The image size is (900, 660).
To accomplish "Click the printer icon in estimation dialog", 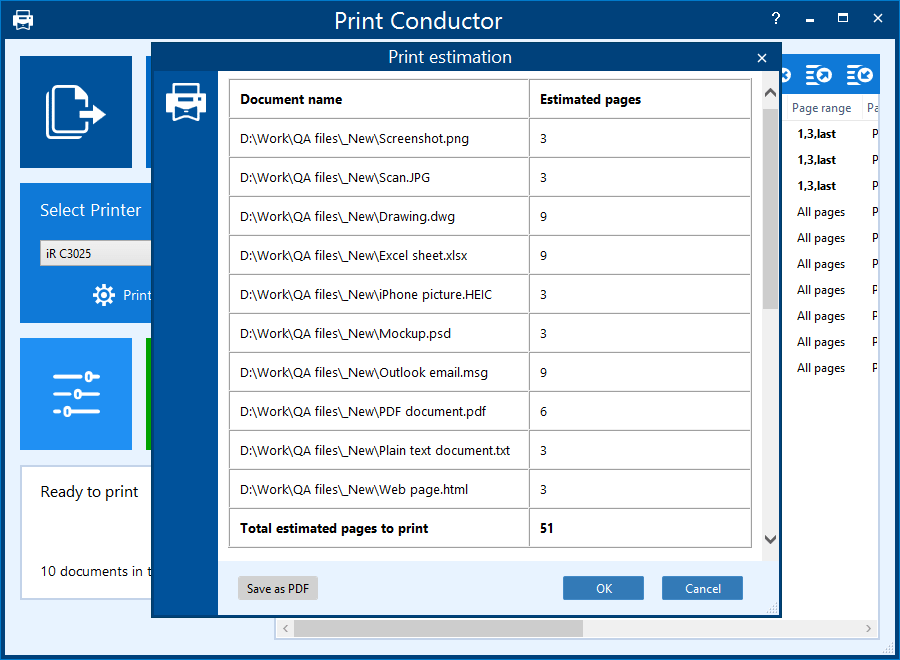I will [185, 102].
